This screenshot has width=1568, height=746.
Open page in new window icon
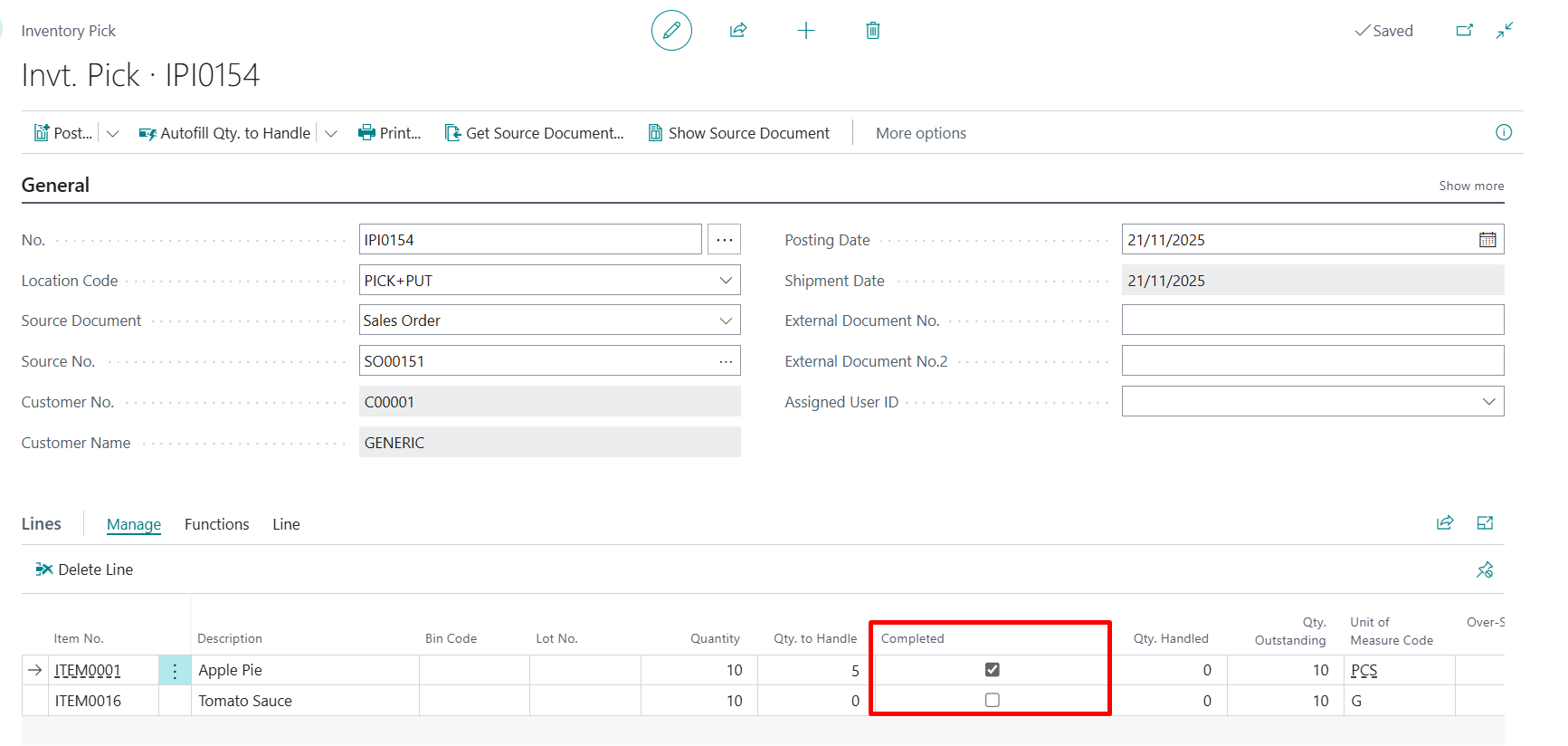pos(1464,31)
